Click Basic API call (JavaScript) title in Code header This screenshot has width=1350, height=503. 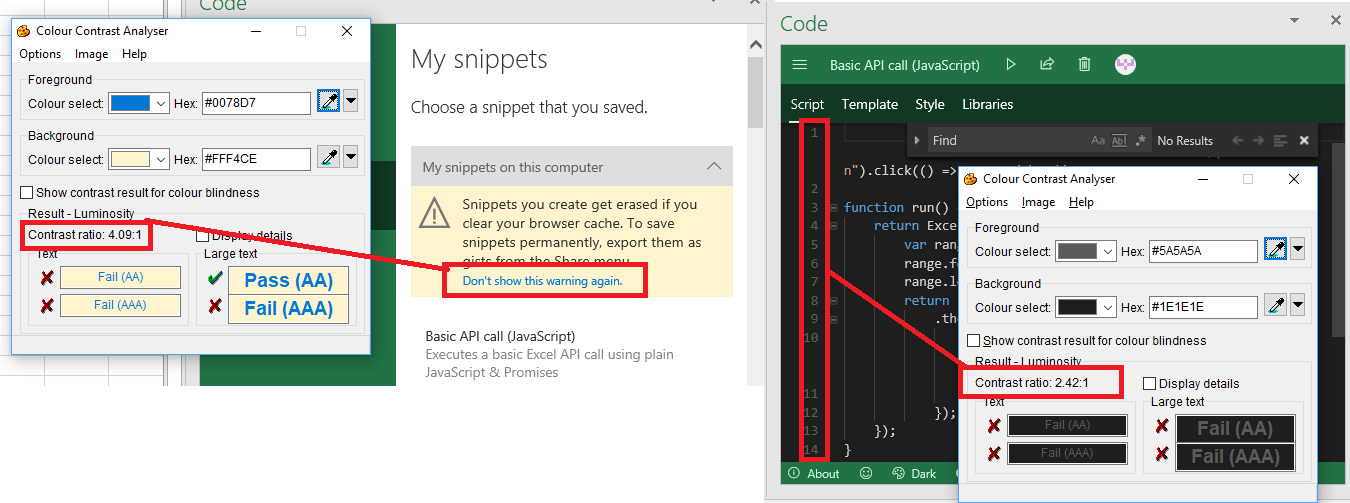coord(905,65)
